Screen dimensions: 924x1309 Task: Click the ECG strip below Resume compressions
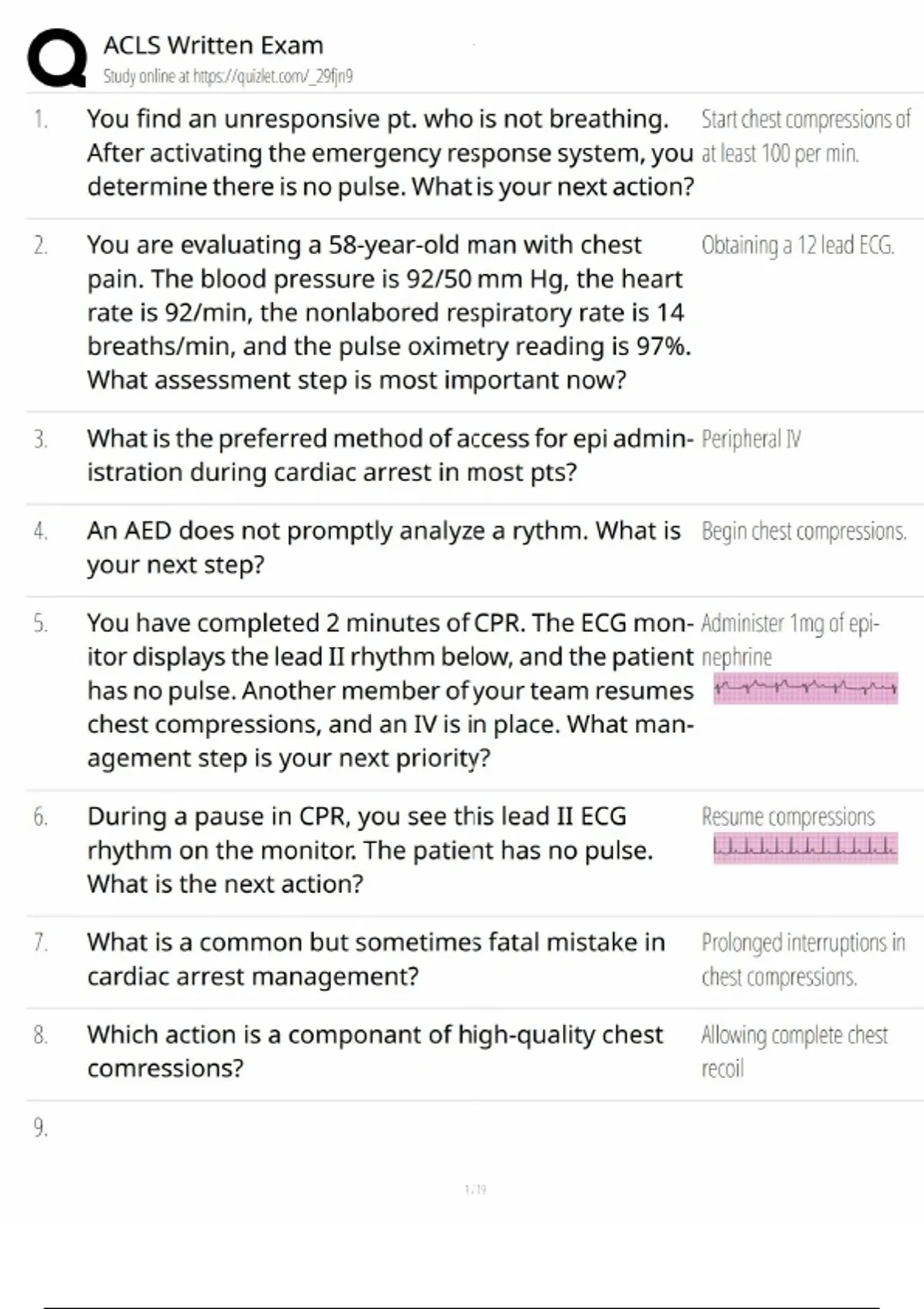[805, 849]
